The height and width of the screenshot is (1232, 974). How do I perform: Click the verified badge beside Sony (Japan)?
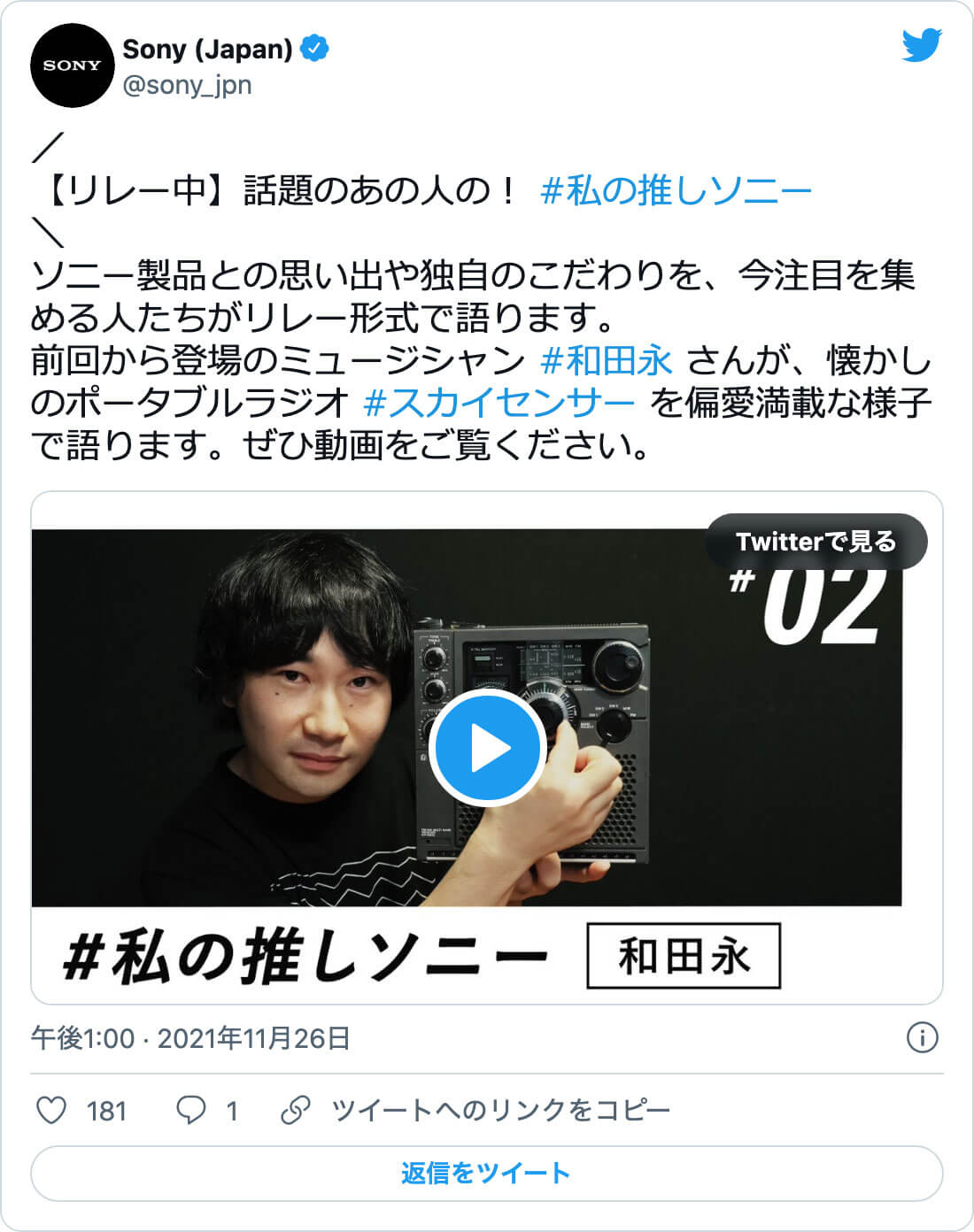click(x=314, y=49)
